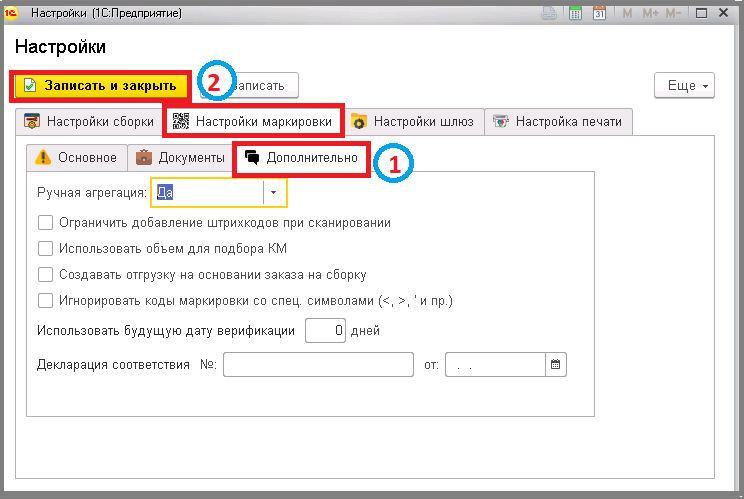The height and width of the screenshot is (499, 744).
Task: Switch to Настройка печати tab
Action: (x=558, y=122)
